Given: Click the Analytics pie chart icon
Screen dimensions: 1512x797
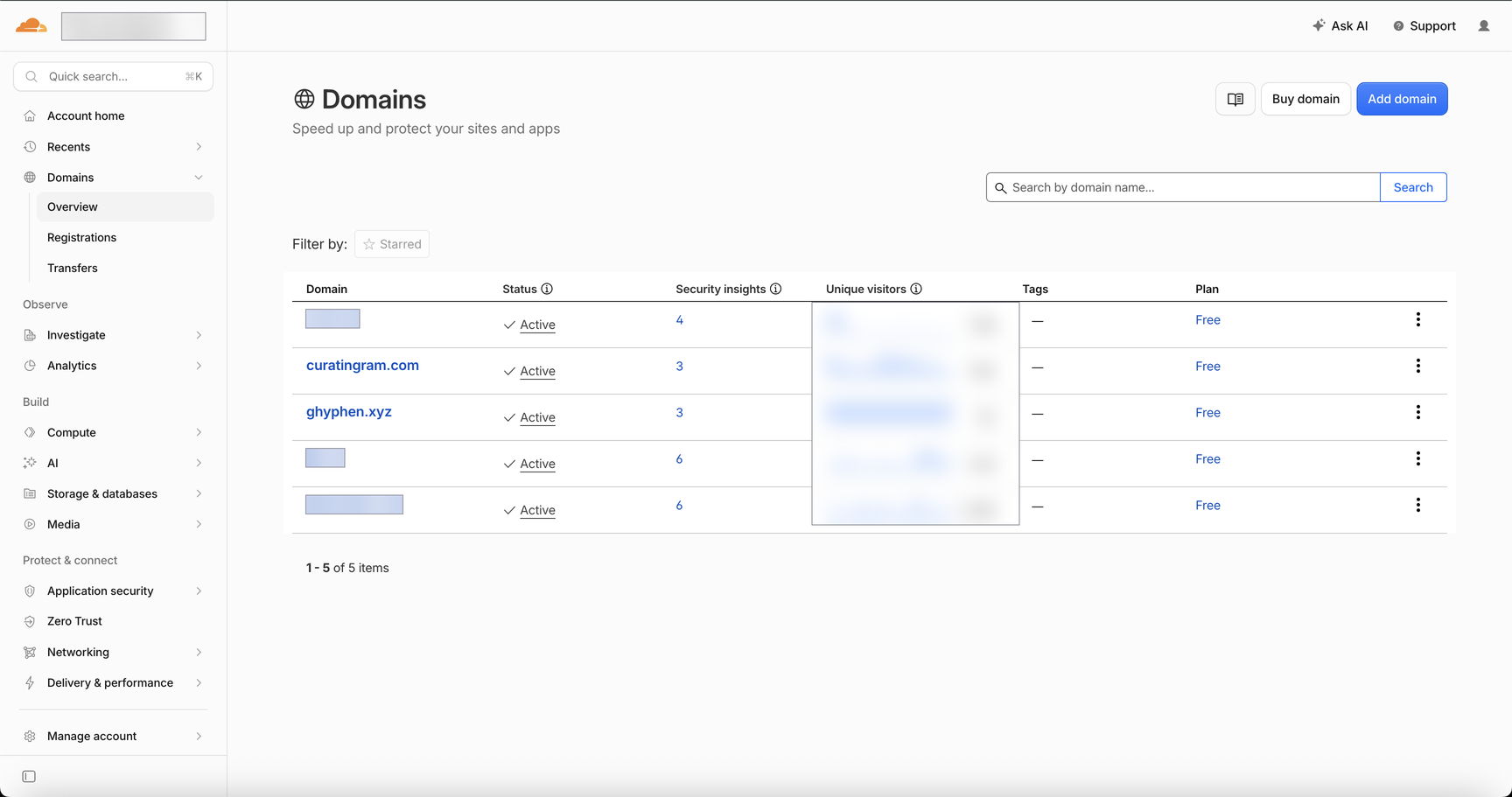Looking at the screenshot, I should [x=30, y=366].
